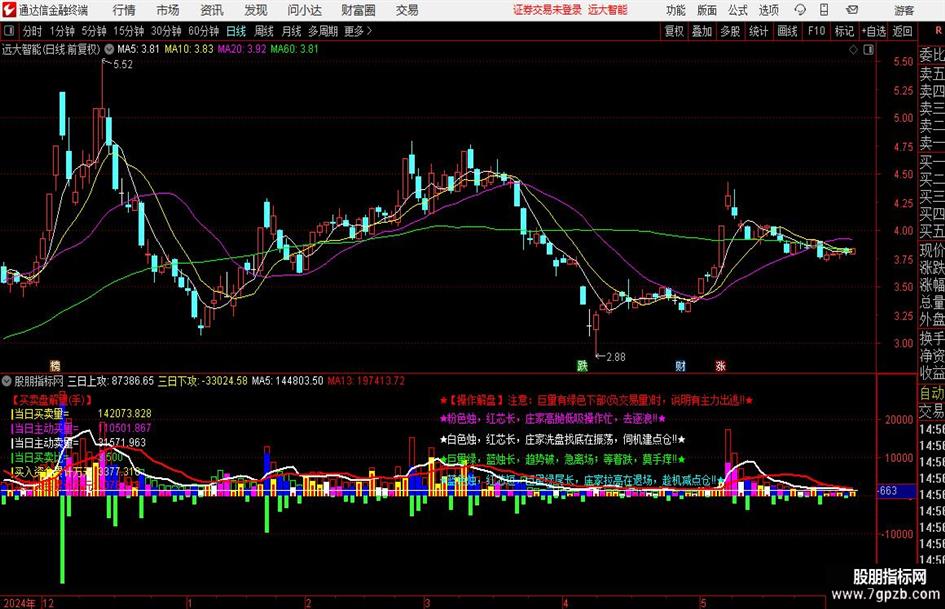The image size is (945, 609).
Task: Click the 叠加 overlay button
Action: point(702,31)
